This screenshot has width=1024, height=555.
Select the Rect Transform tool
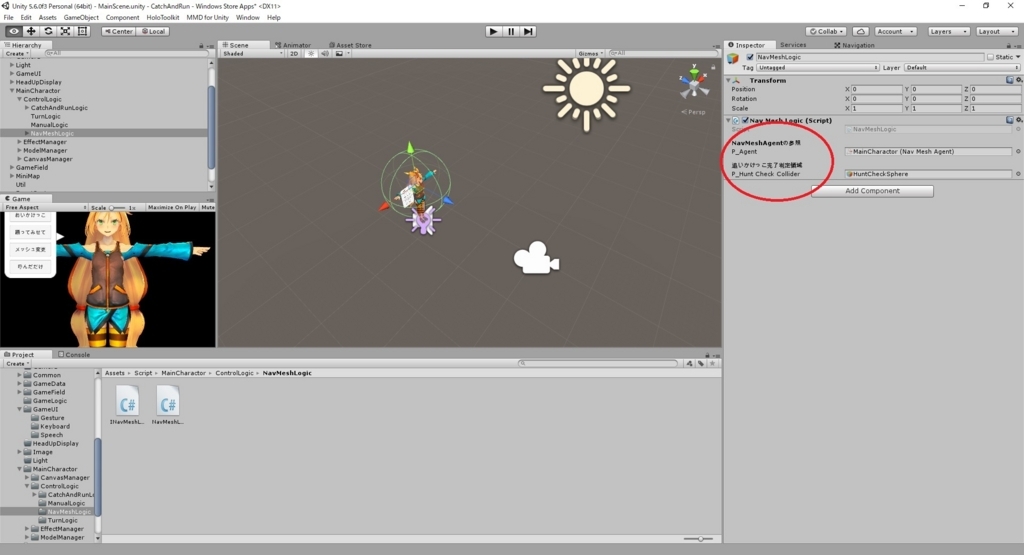tap(82, 31)
